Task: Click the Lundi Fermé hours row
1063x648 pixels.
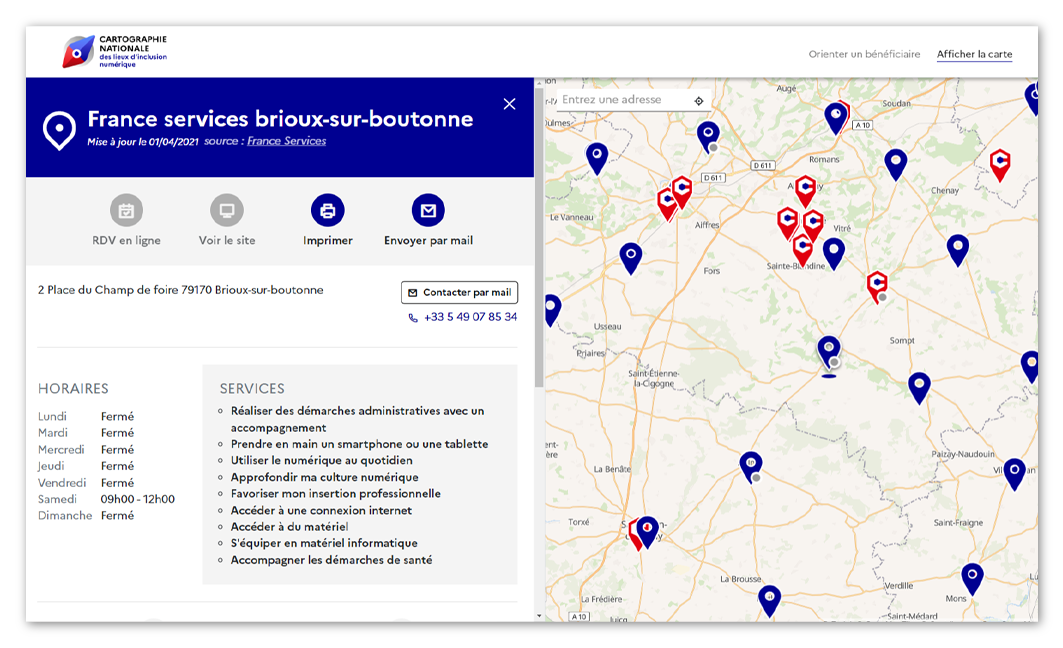Action: 86,416
